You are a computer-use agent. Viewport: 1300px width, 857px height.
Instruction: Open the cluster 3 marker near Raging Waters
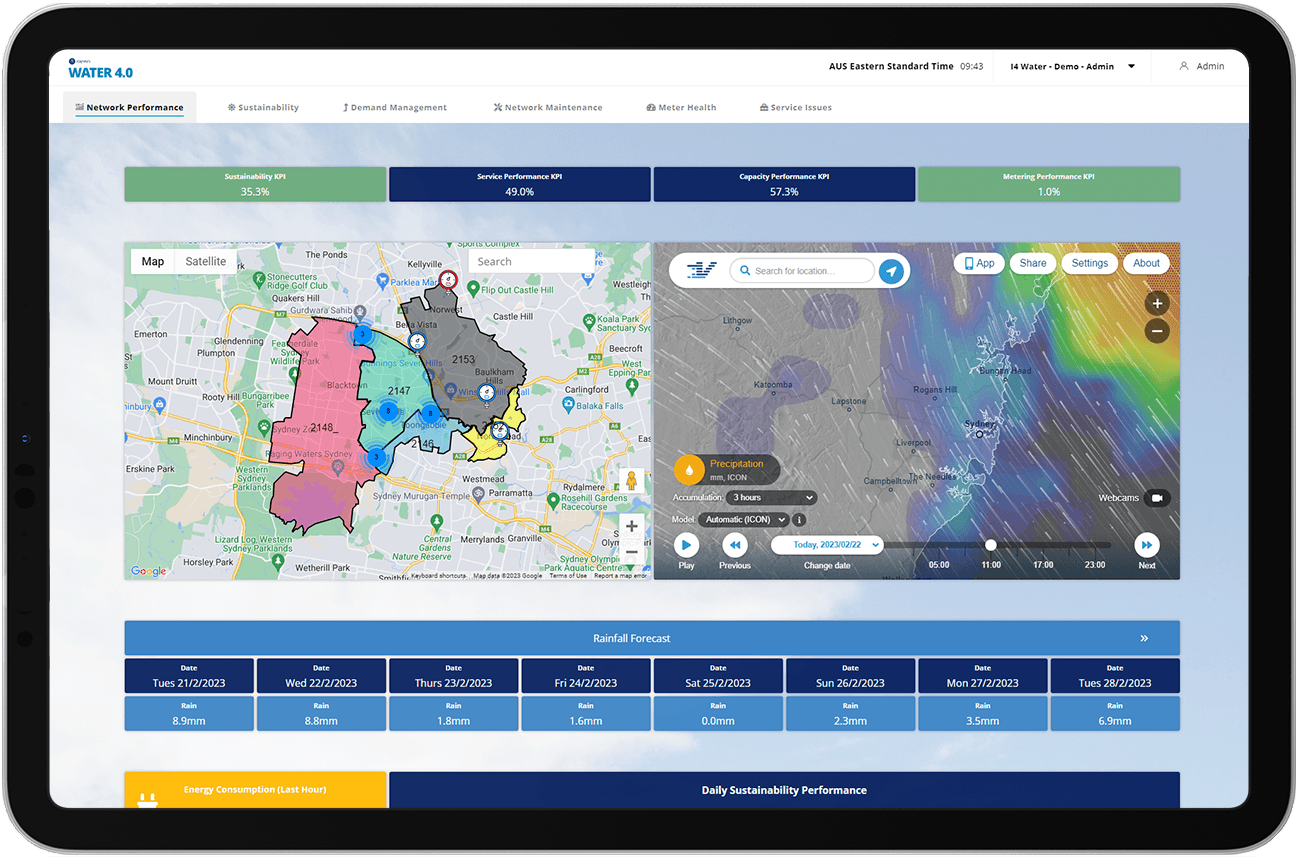point(375,457)
